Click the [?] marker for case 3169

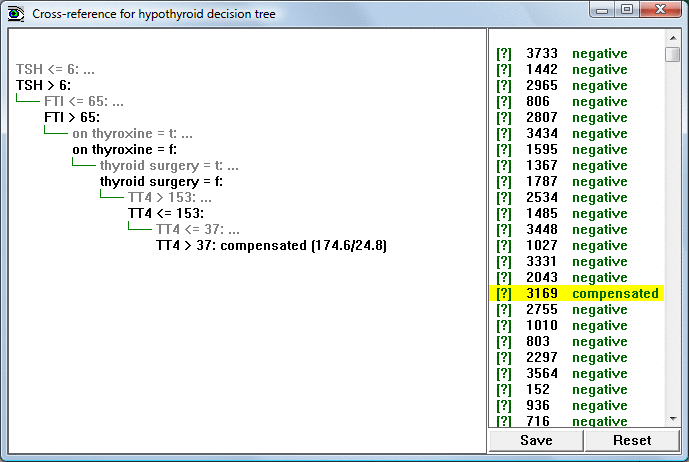pyautogui.click(x=504, y=293)
